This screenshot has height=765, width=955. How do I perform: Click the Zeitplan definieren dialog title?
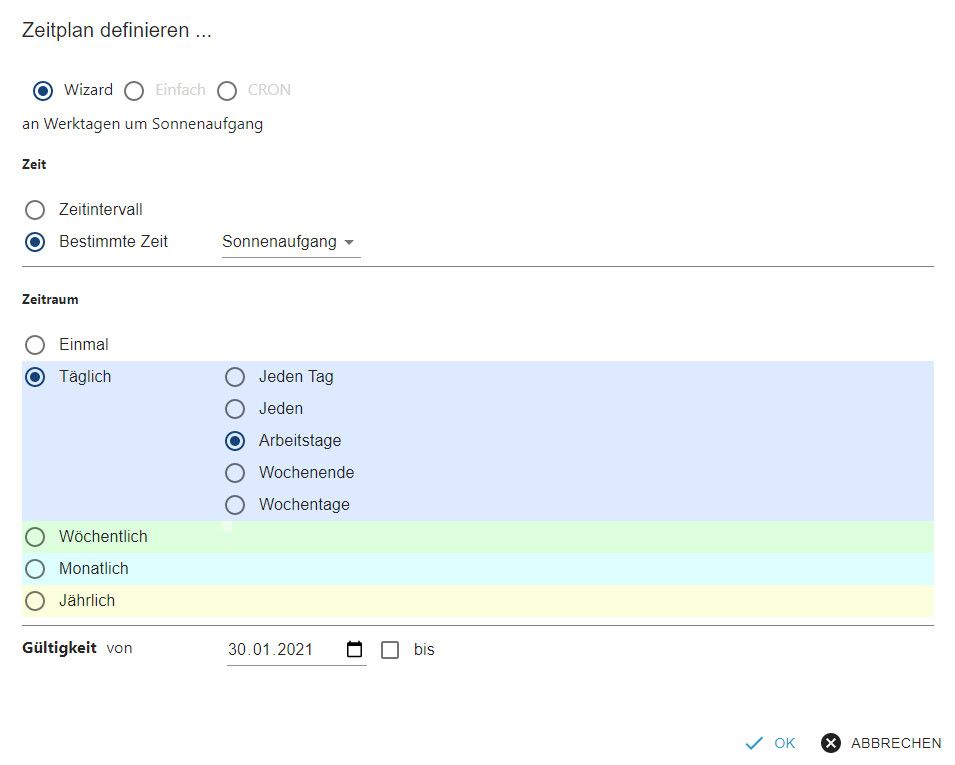[x=117, y=30]
